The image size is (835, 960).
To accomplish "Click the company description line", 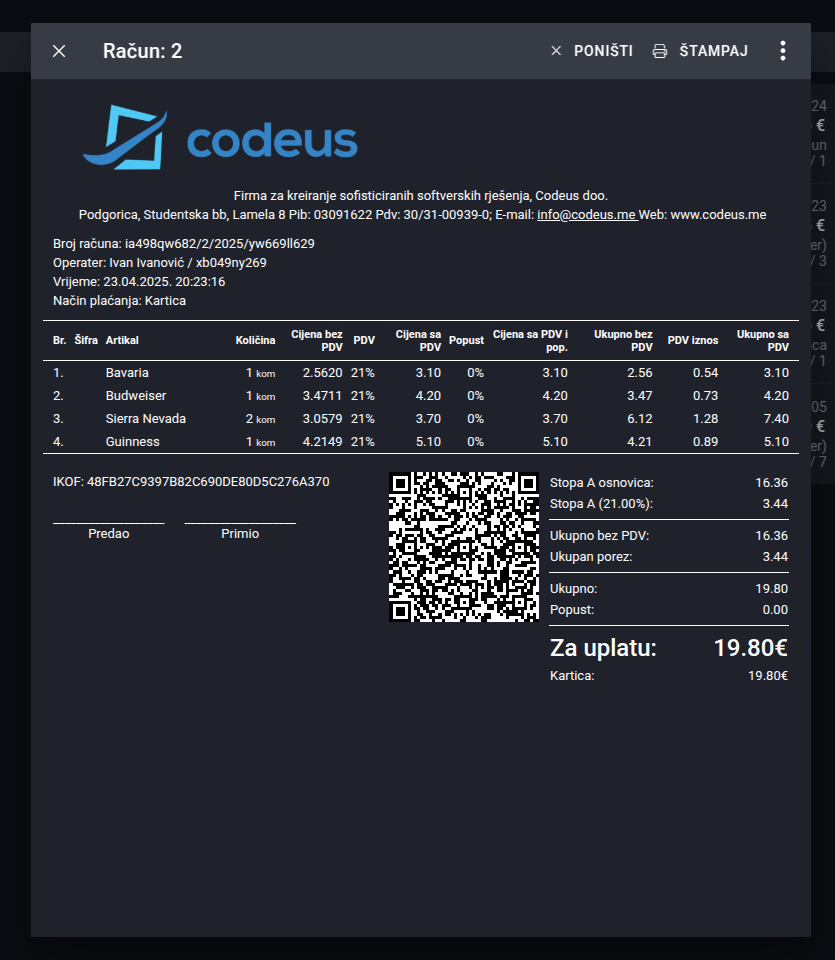I will coord(421,196).
